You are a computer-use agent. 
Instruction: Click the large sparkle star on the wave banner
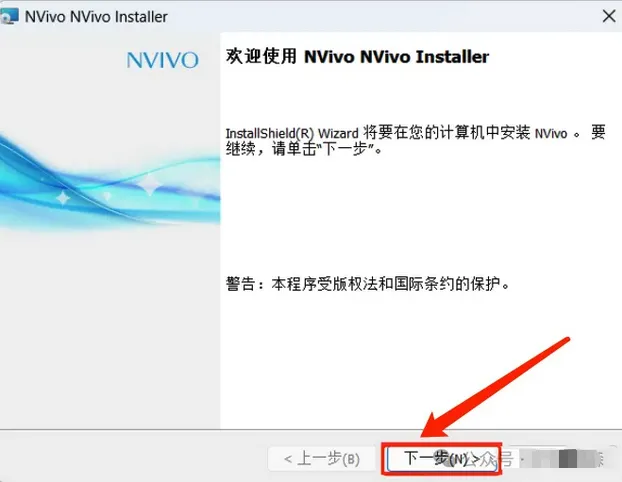tap(150, 183)
